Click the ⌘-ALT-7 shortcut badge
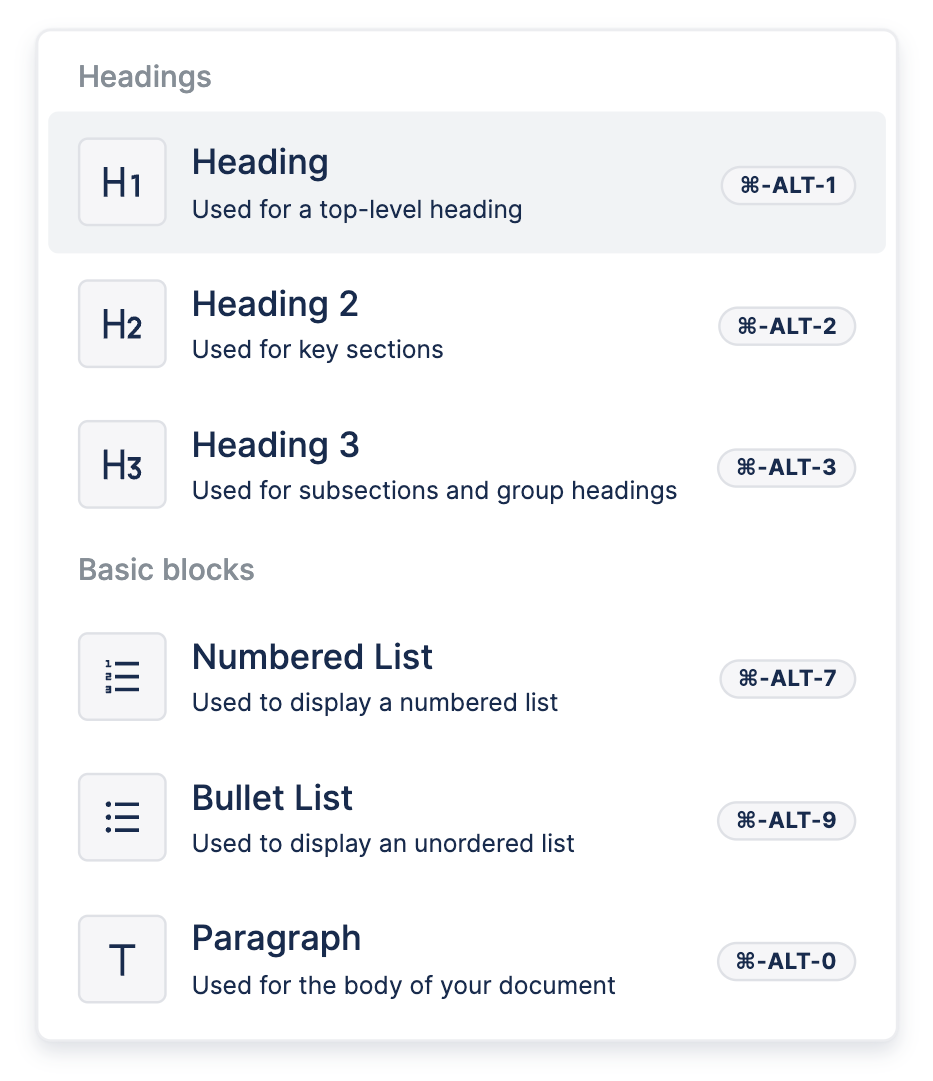The image size is (933, 1081). coord(788,679)
